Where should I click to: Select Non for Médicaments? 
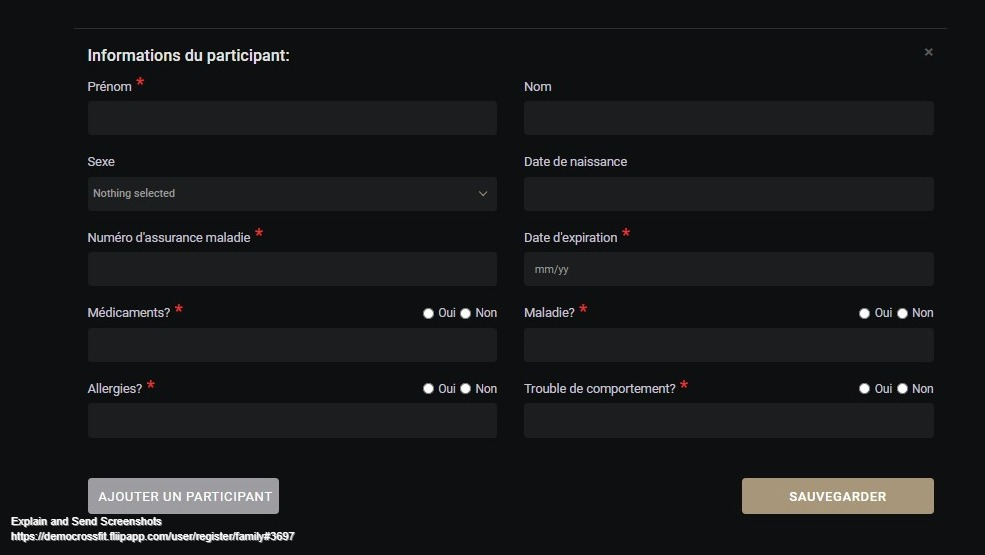tap(466, 313)
